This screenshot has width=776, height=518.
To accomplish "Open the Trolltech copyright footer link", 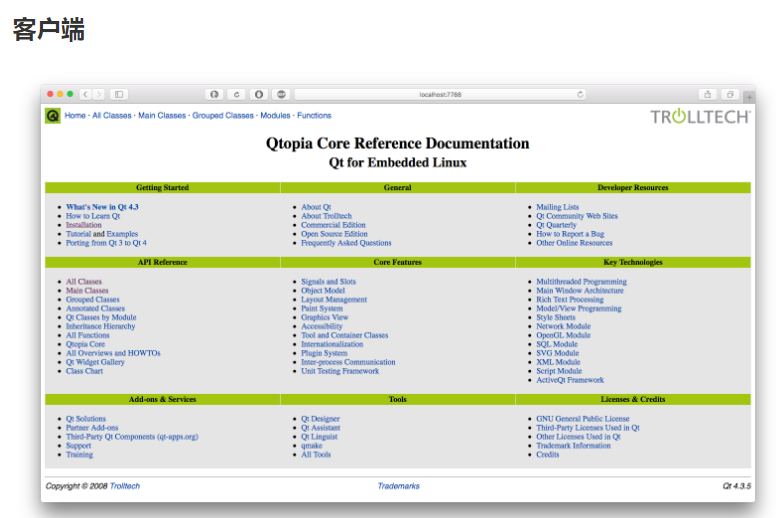I will click(x=125, y=486).
